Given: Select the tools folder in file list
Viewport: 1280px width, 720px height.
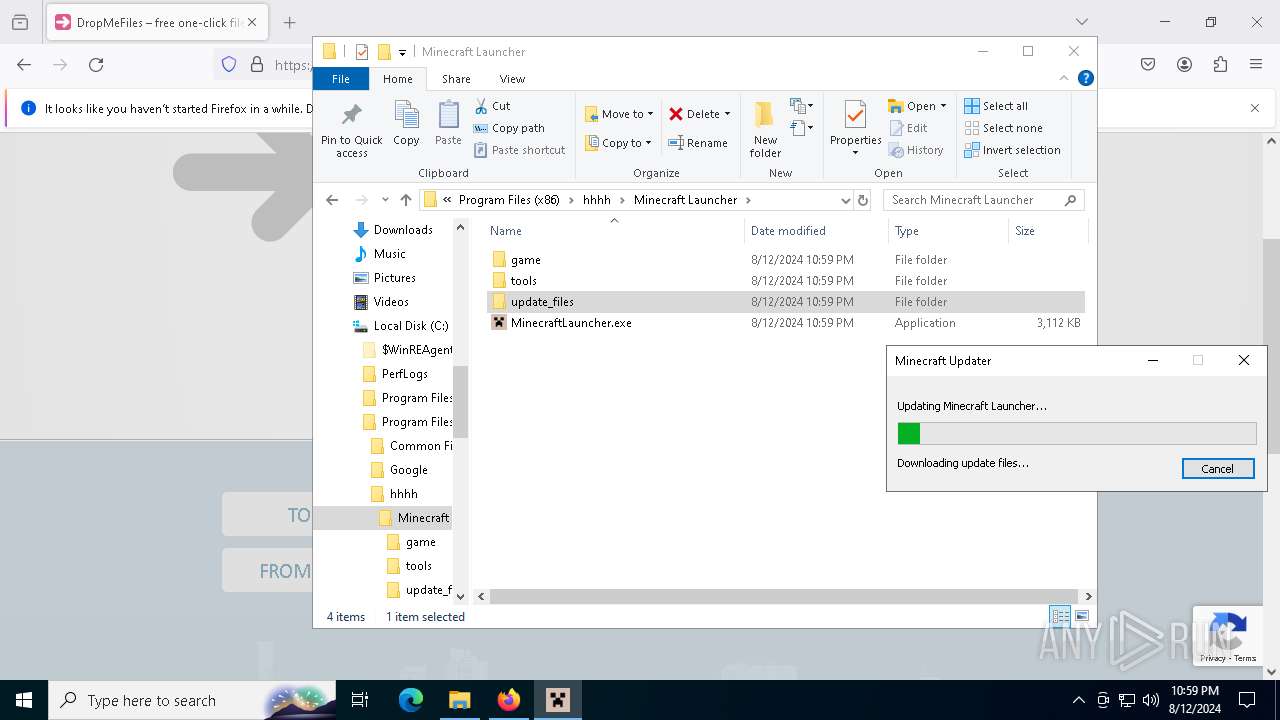Looking at the screenshot, I should 523,281.
